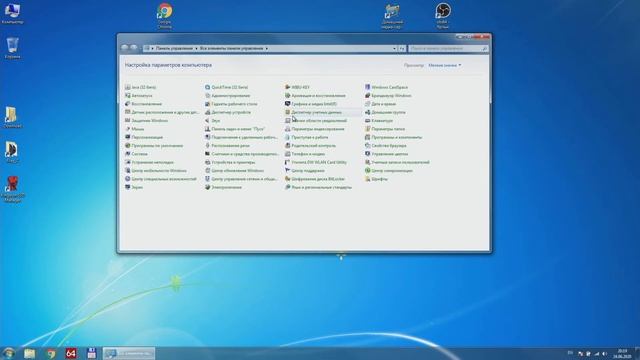
Task: Open the Шрифты fonts icon
Action: click(x=367, y=179)
